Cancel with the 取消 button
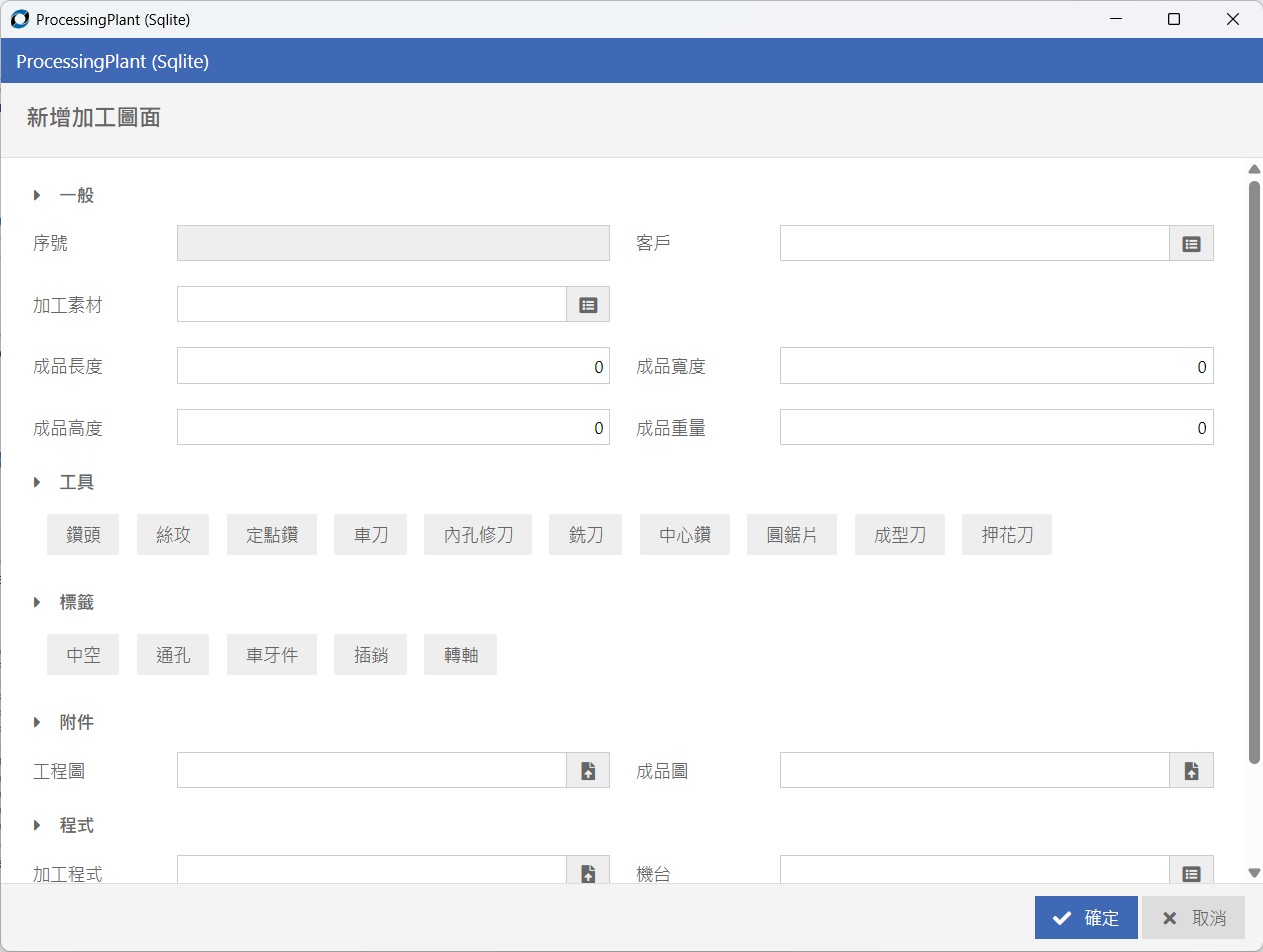Image resolution: width=1263 pixels, height=952 pixels. click(x=1194, y=917)
